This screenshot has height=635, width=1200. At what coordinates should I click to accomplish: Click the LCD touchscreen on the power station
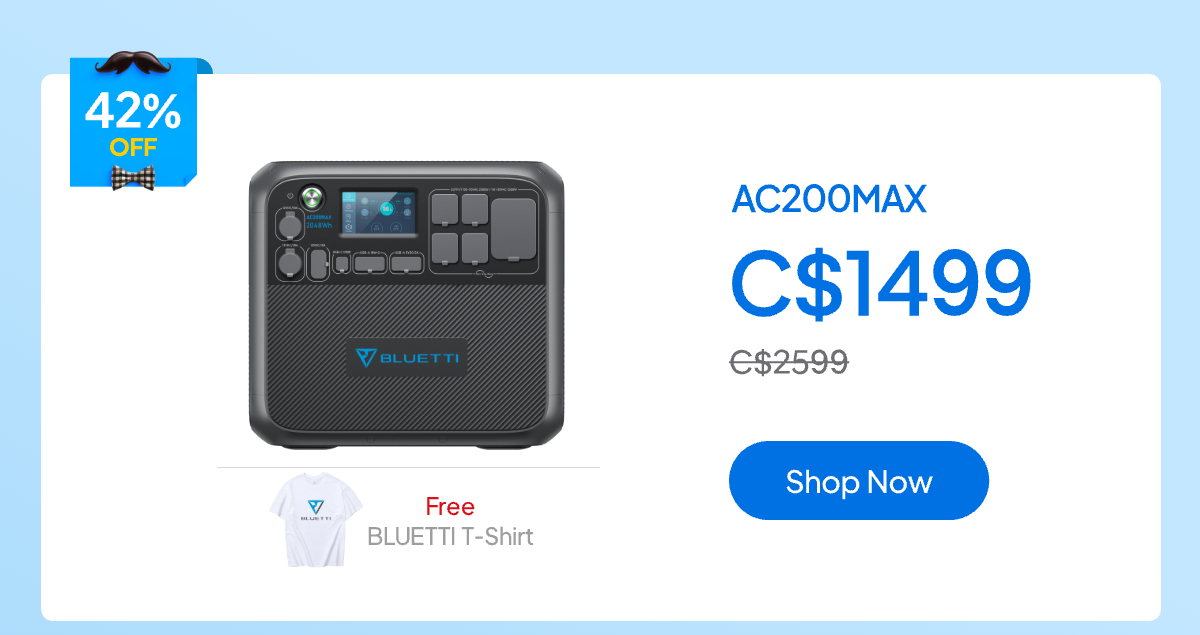click(x=379, y=212)
